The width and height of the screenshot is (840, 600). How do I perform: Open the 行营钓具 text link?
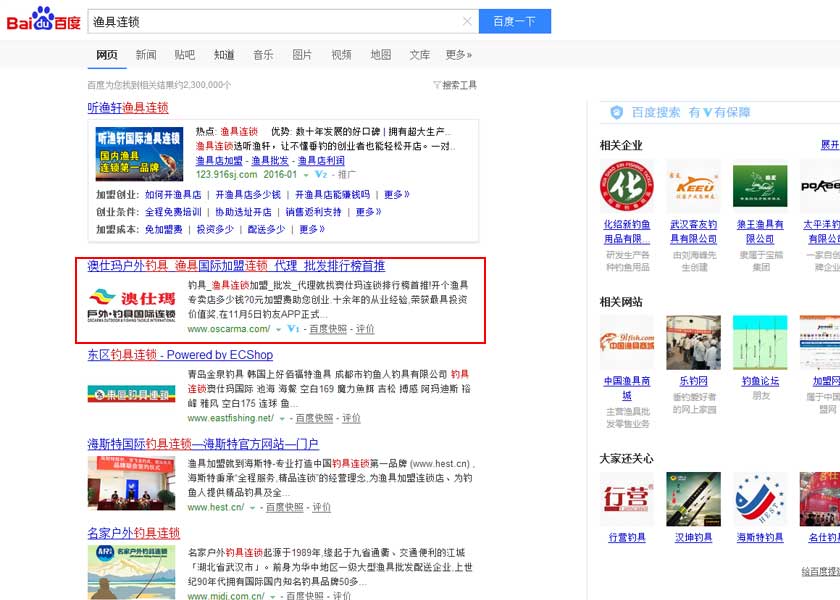(627, 537)
